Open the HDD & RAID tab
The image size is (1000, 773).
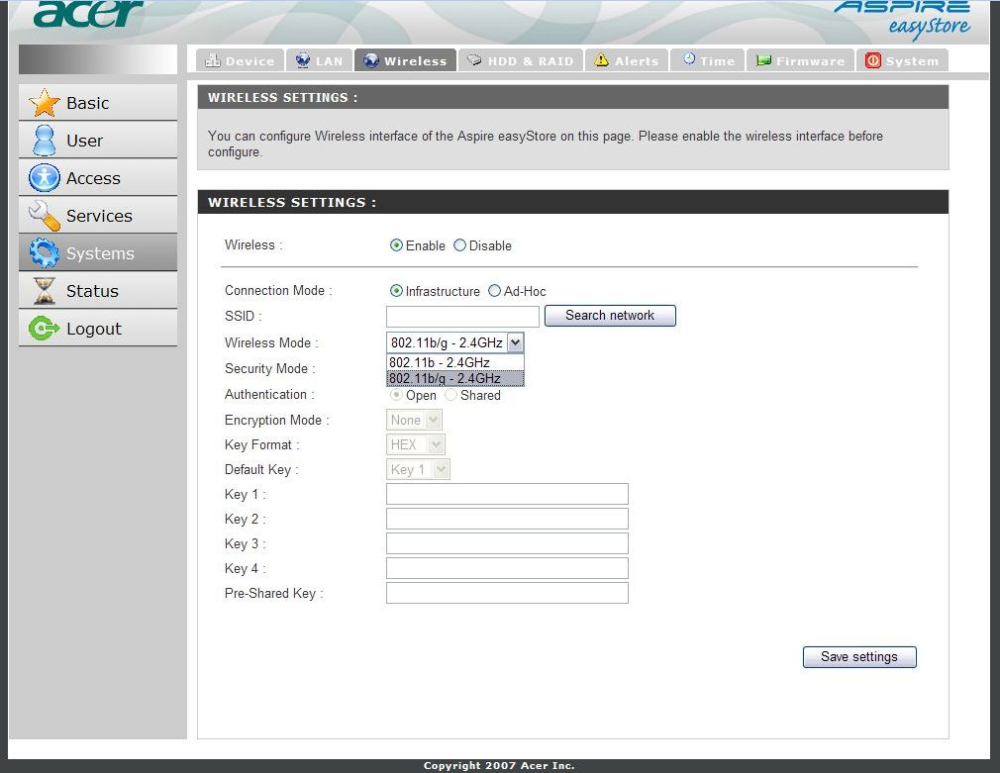tap(520, 61)
